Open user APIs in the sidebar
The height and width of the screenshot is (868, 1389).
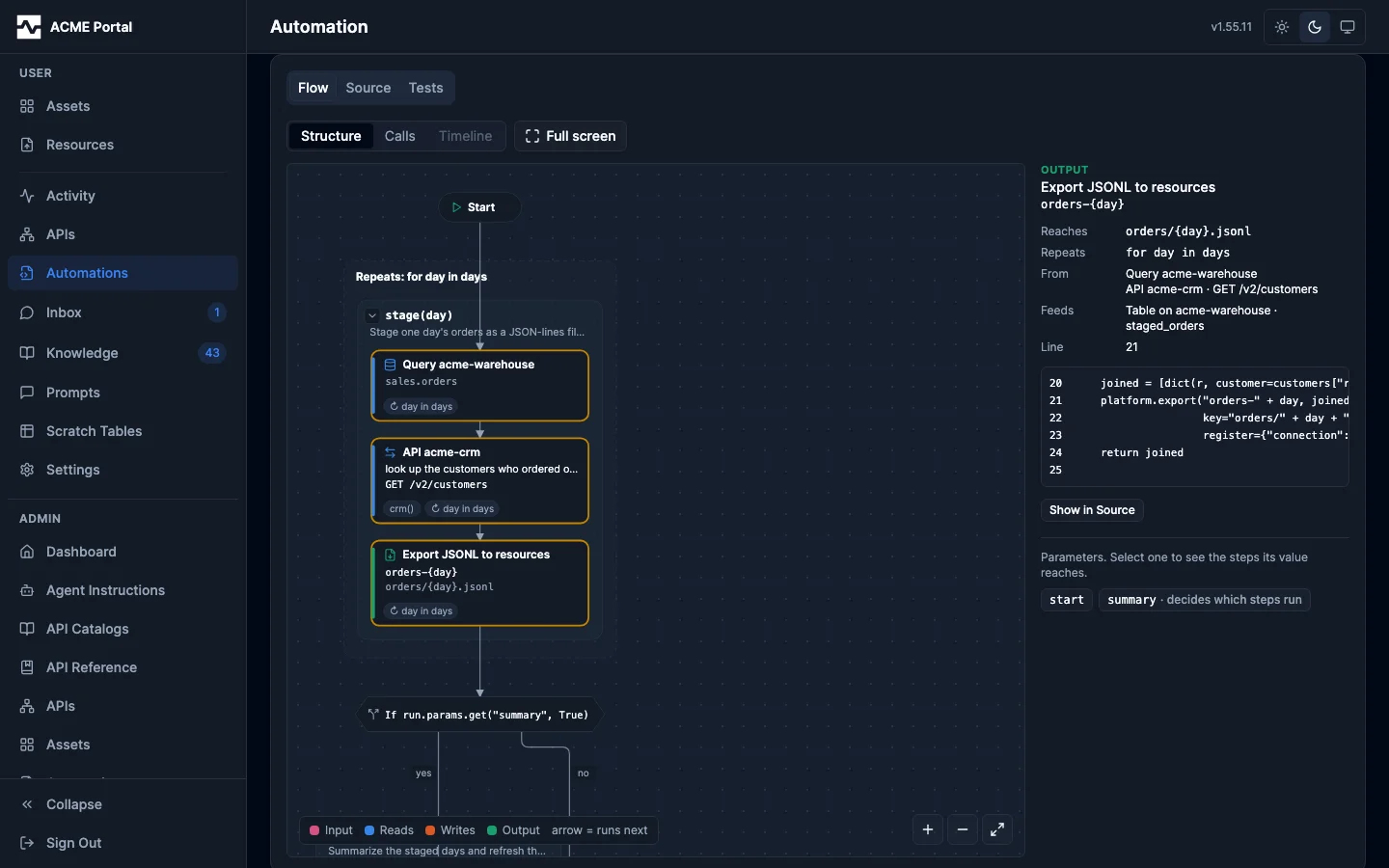pos(123,234)
